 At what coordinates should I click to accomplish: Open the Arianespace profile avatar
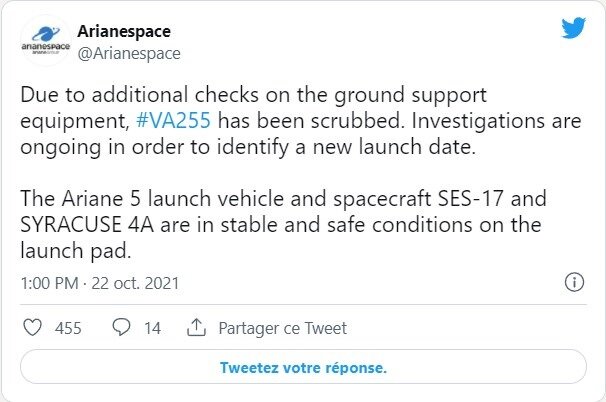point(46,42)
